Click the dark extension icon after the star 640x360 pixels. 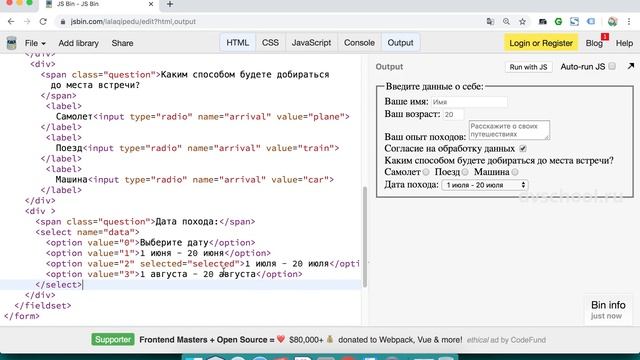[x=542, y=22]
